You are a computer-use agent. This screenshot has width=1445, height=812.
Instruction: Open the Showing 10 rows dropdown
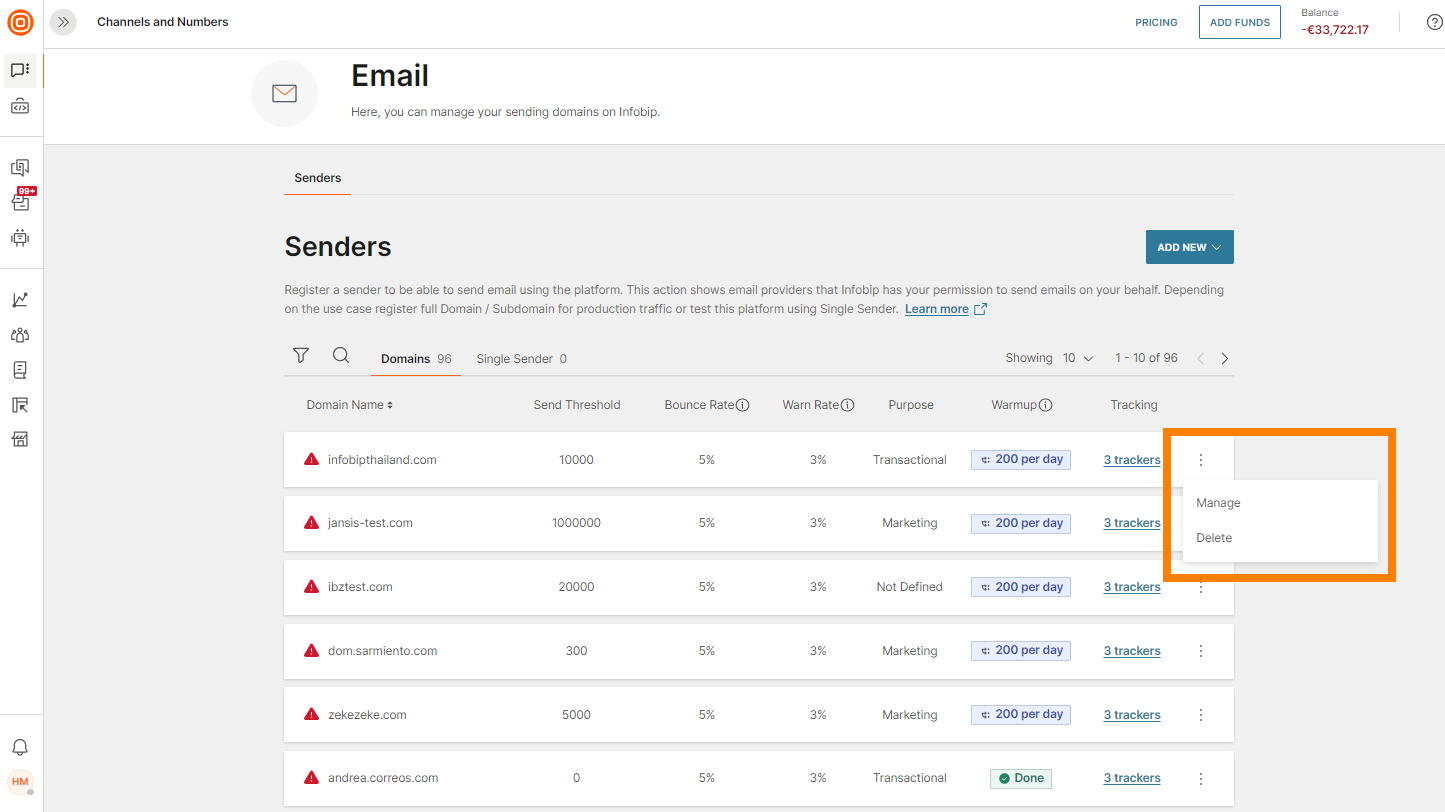click(x=1077, y=358)
